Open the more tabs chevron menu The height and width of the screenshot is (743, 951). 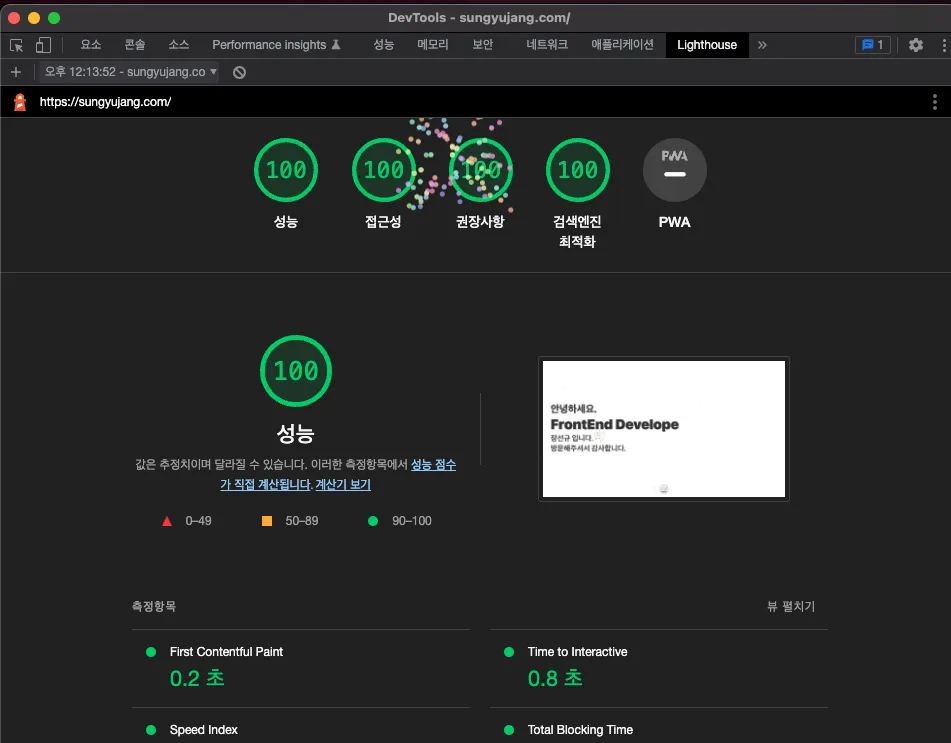coord(762,45)
